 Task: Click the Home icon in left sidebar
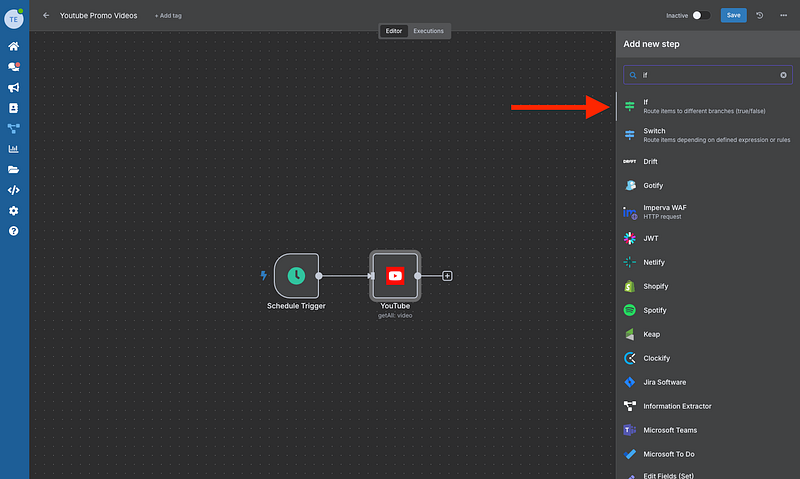pos(14,46)
